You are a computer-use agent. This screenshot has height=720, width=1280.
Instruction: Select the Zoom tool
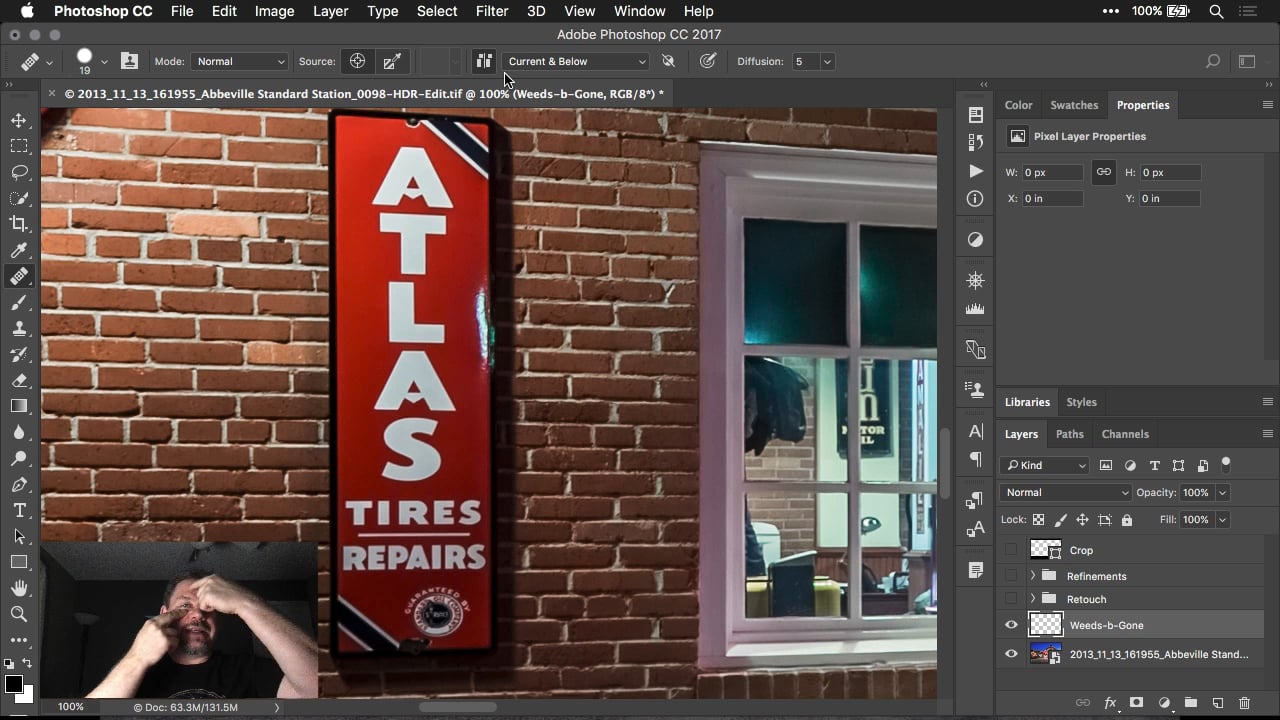(19, 614)
